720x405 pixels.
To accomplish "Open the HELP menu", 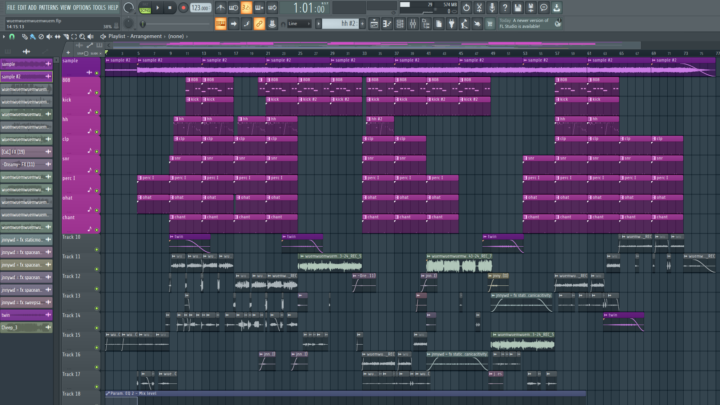I will pyautogui.click(x=113, y=7).
